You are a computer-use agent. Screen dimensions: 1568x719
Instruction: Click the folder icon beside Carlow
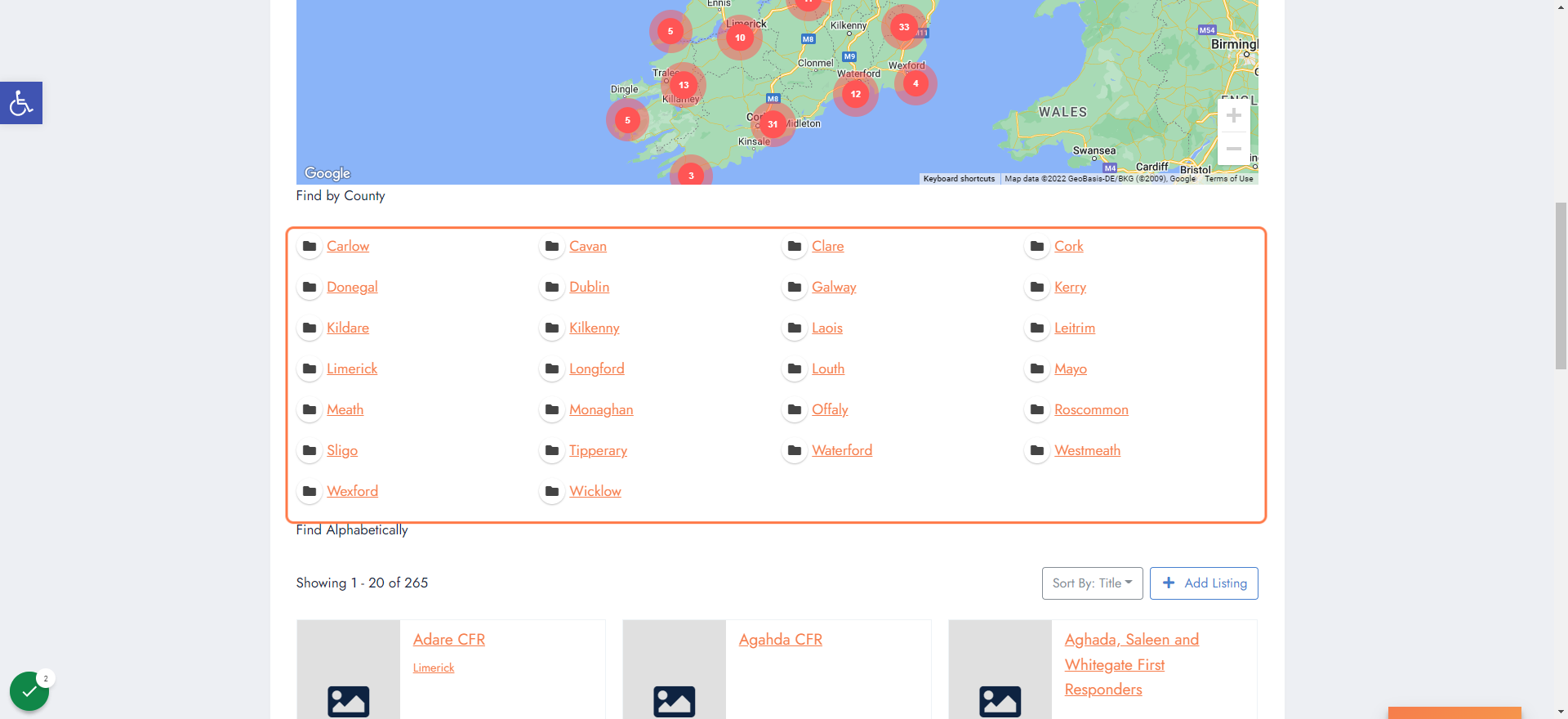tap(310, 246)
